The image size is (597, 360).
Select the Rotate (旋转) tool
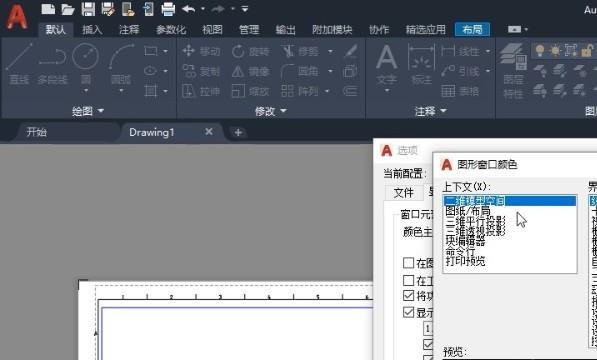point(251,51)
